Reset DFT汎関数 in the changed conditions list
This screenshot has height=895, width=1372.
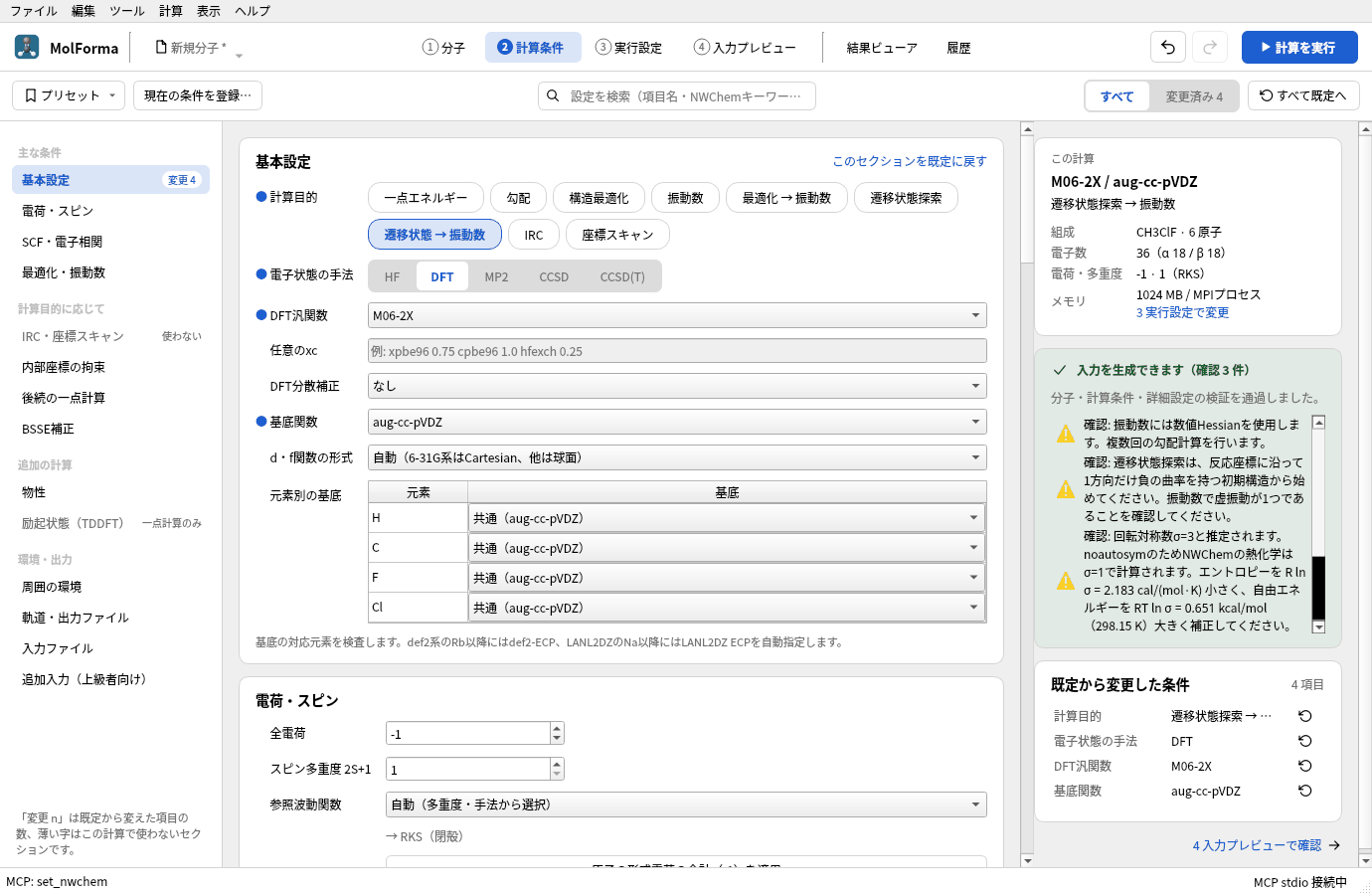pos(1305,766)
